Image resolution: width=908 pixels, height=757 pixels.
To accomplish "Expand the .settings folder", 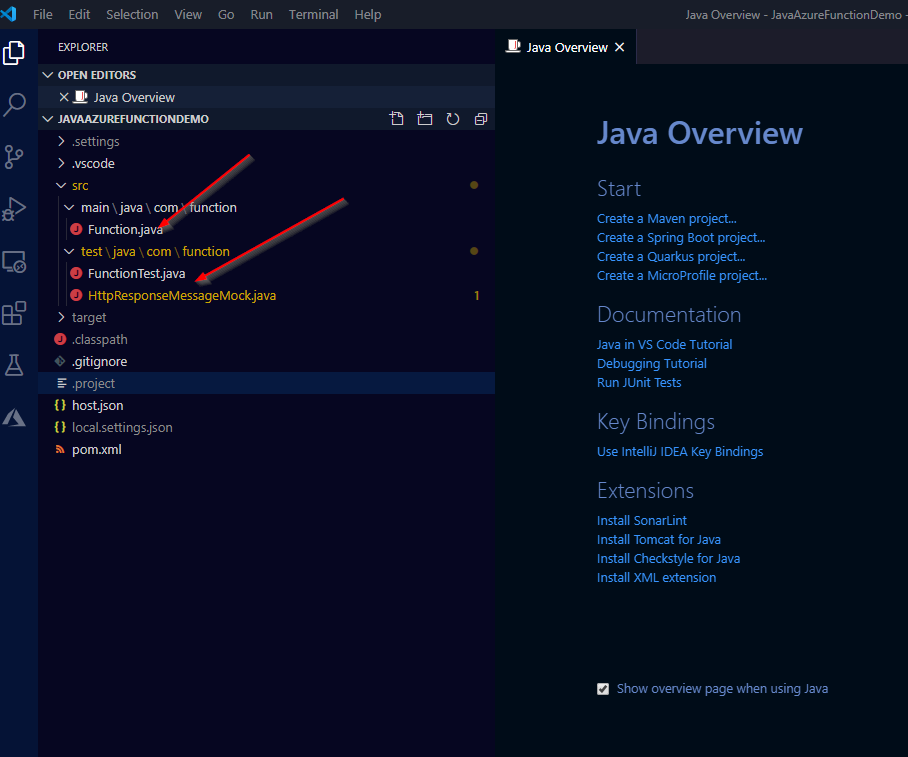I will click(x=95, y=141).
